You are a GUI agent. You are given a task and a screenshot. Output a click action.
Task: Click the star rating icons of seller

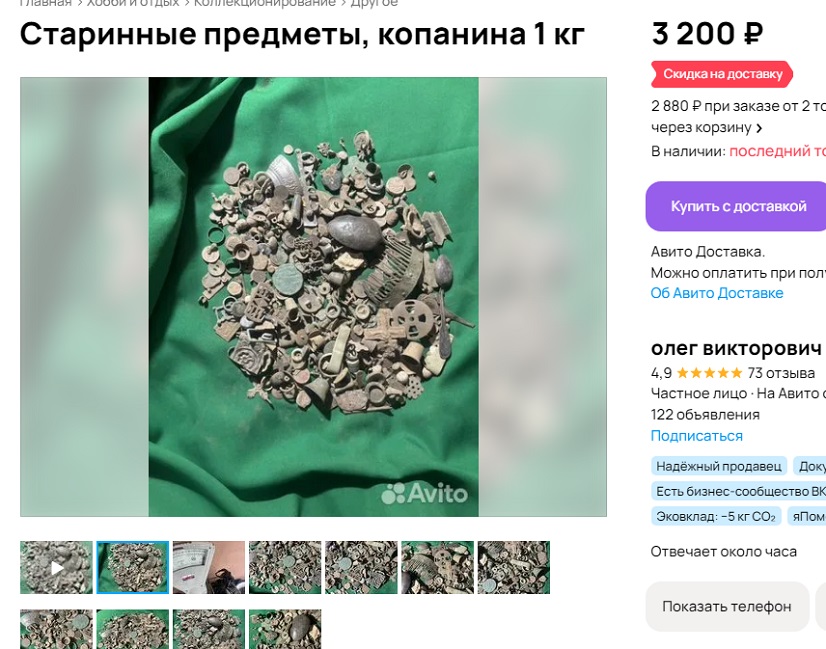710,373
